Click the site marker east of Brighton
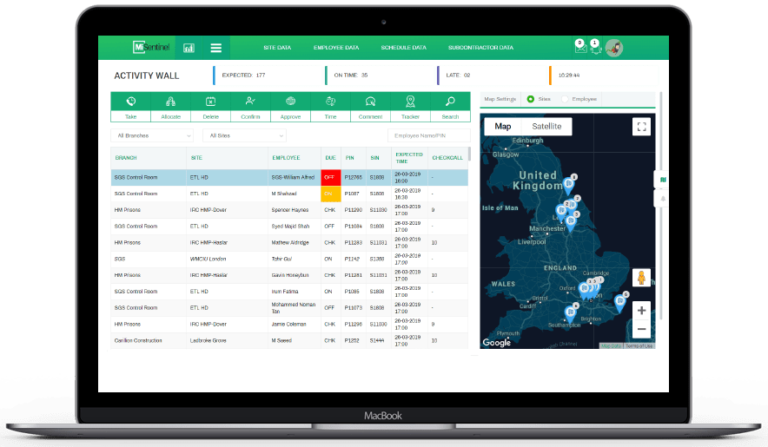The image size is (768, 447). [x=620, y=303]
